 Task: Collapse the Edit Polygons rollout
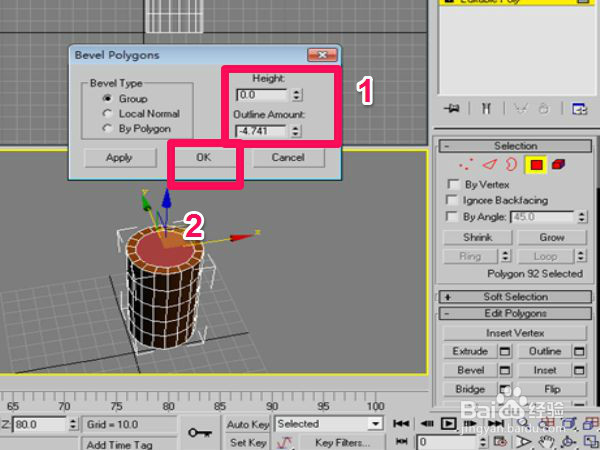[515, 313]
